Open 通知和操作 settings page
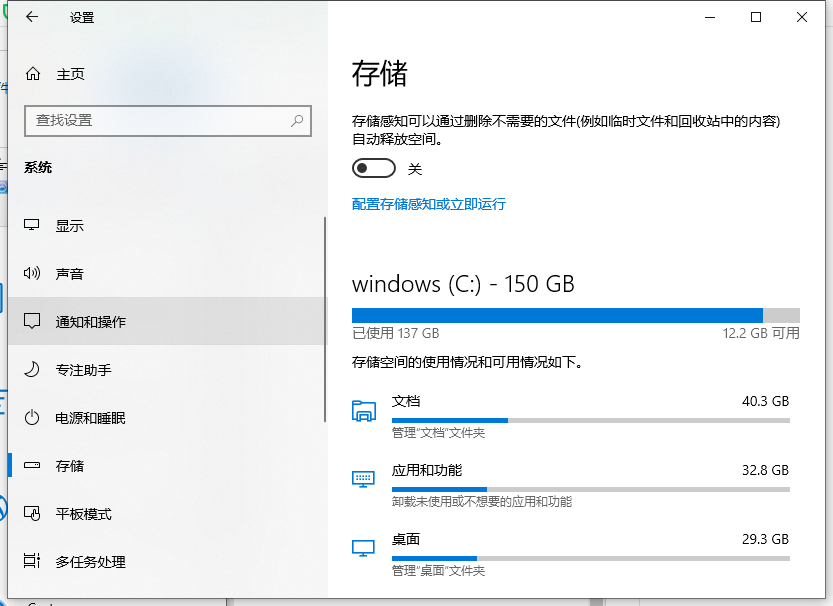Viewport: 833px width, 606px height. click(91, 322)
